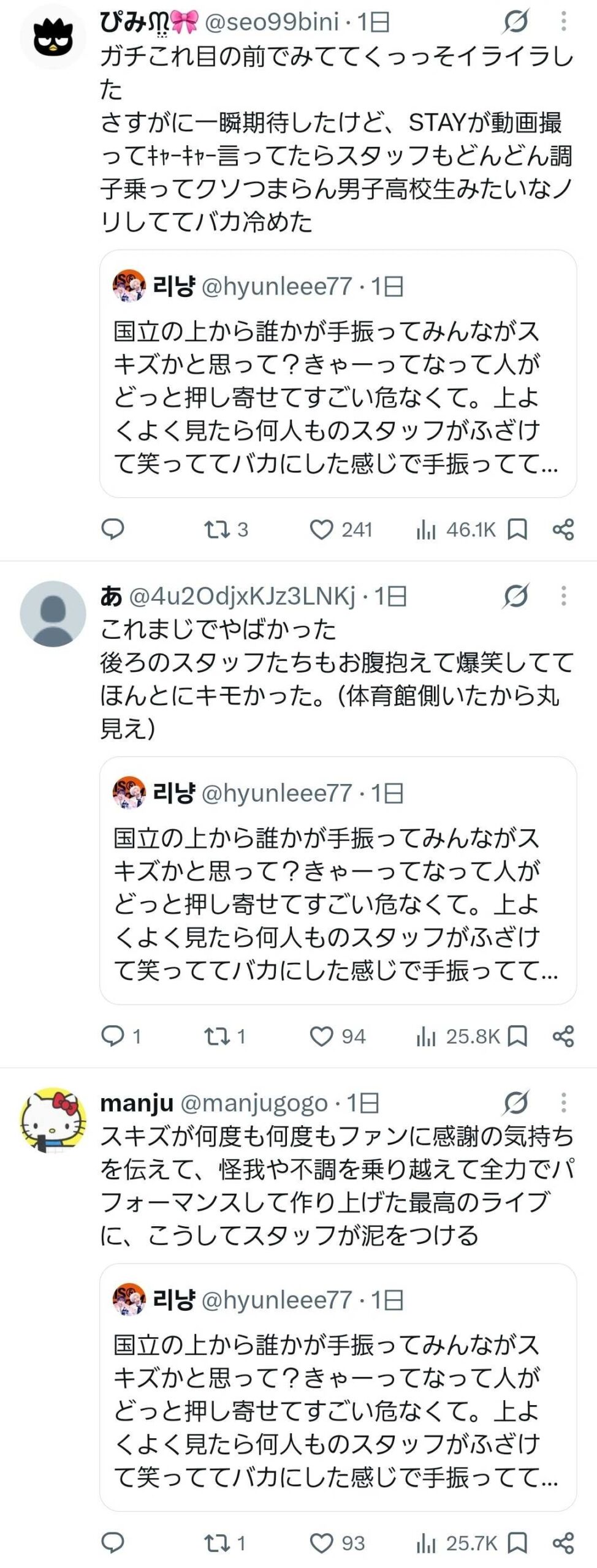Reply to the seo99bini tweet
597x1568 pixels.
pyautogui.click(x=112, y=529)
